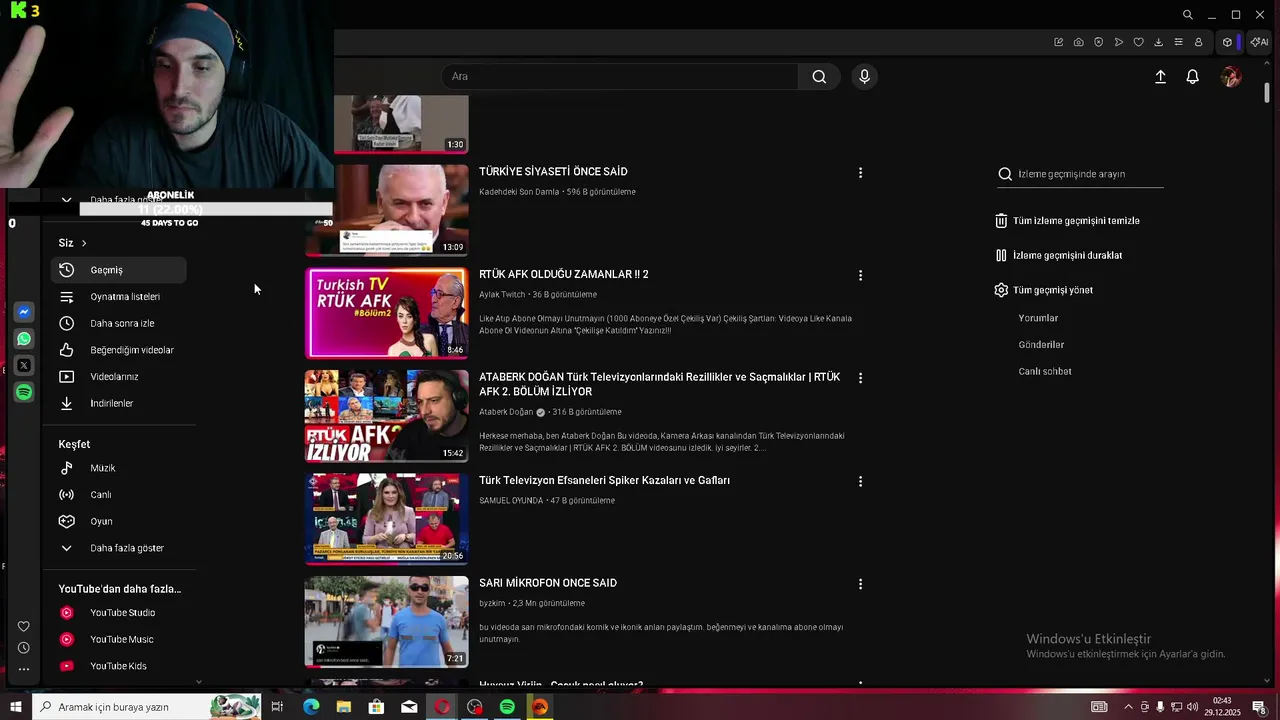Open Opera sidebar three-dots menu

click(x=24, y=669)
